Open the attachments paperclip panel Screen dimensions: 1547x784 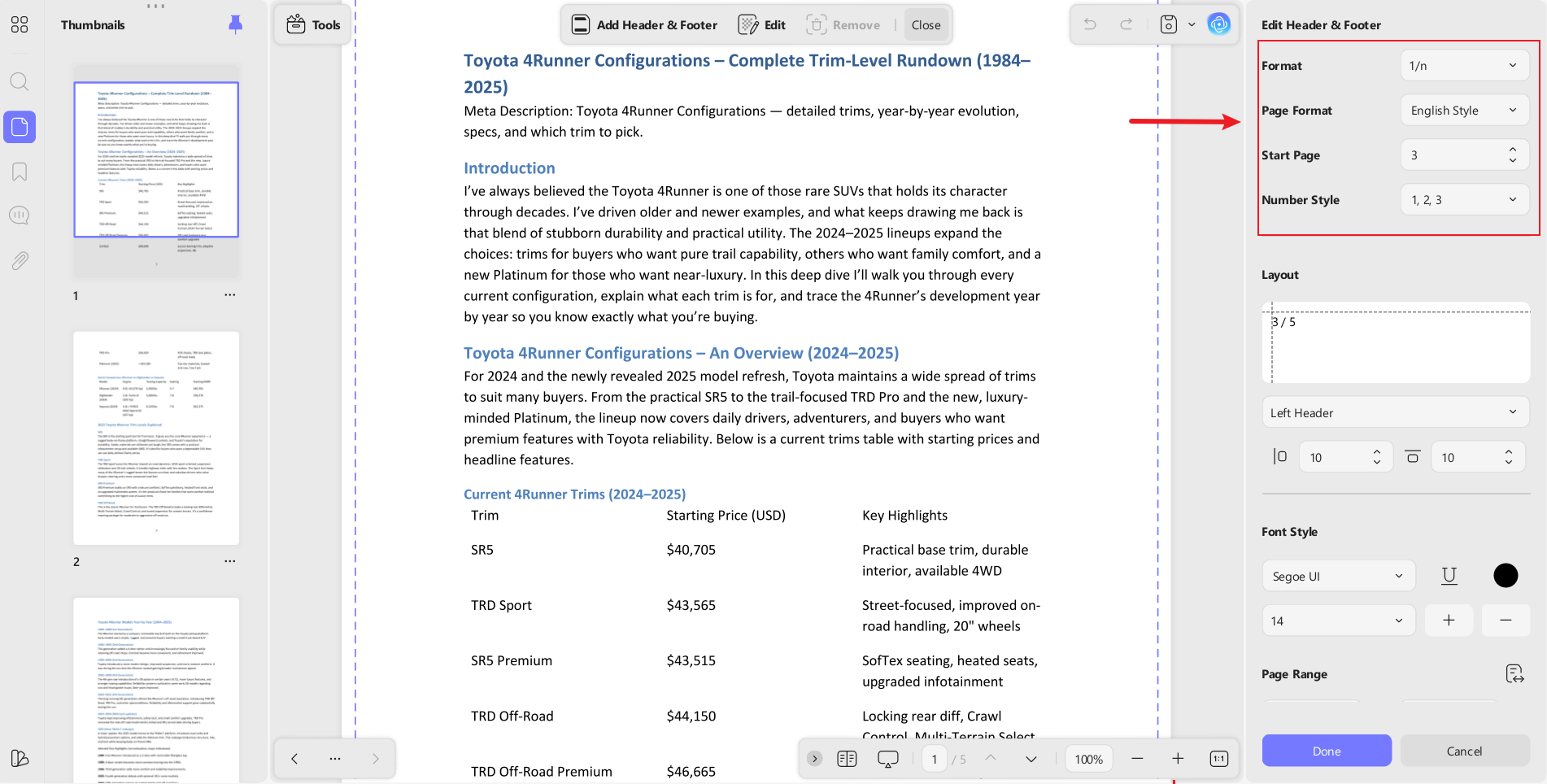(20, 260)
